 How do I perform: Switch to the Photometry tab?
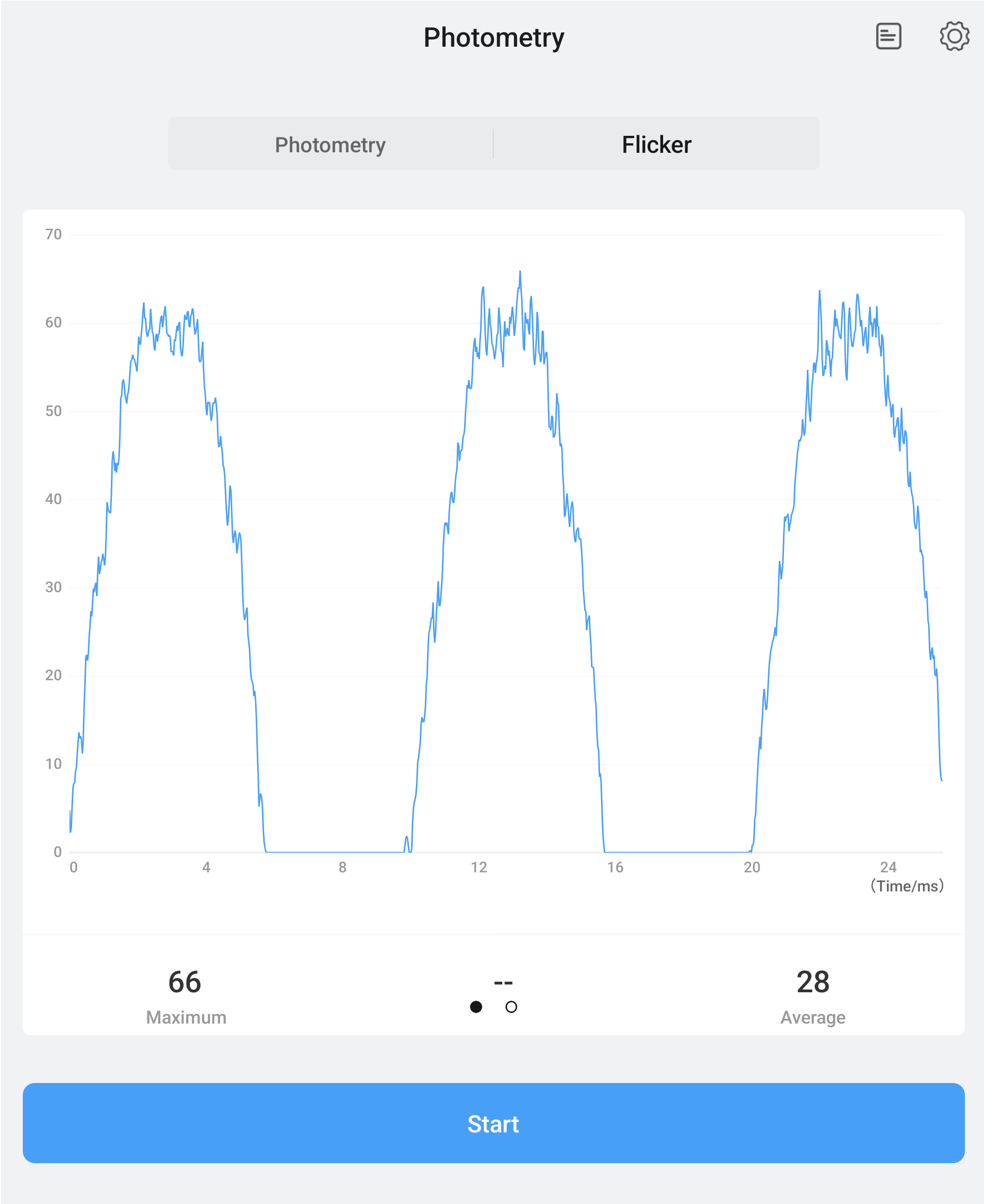(330, 144)
